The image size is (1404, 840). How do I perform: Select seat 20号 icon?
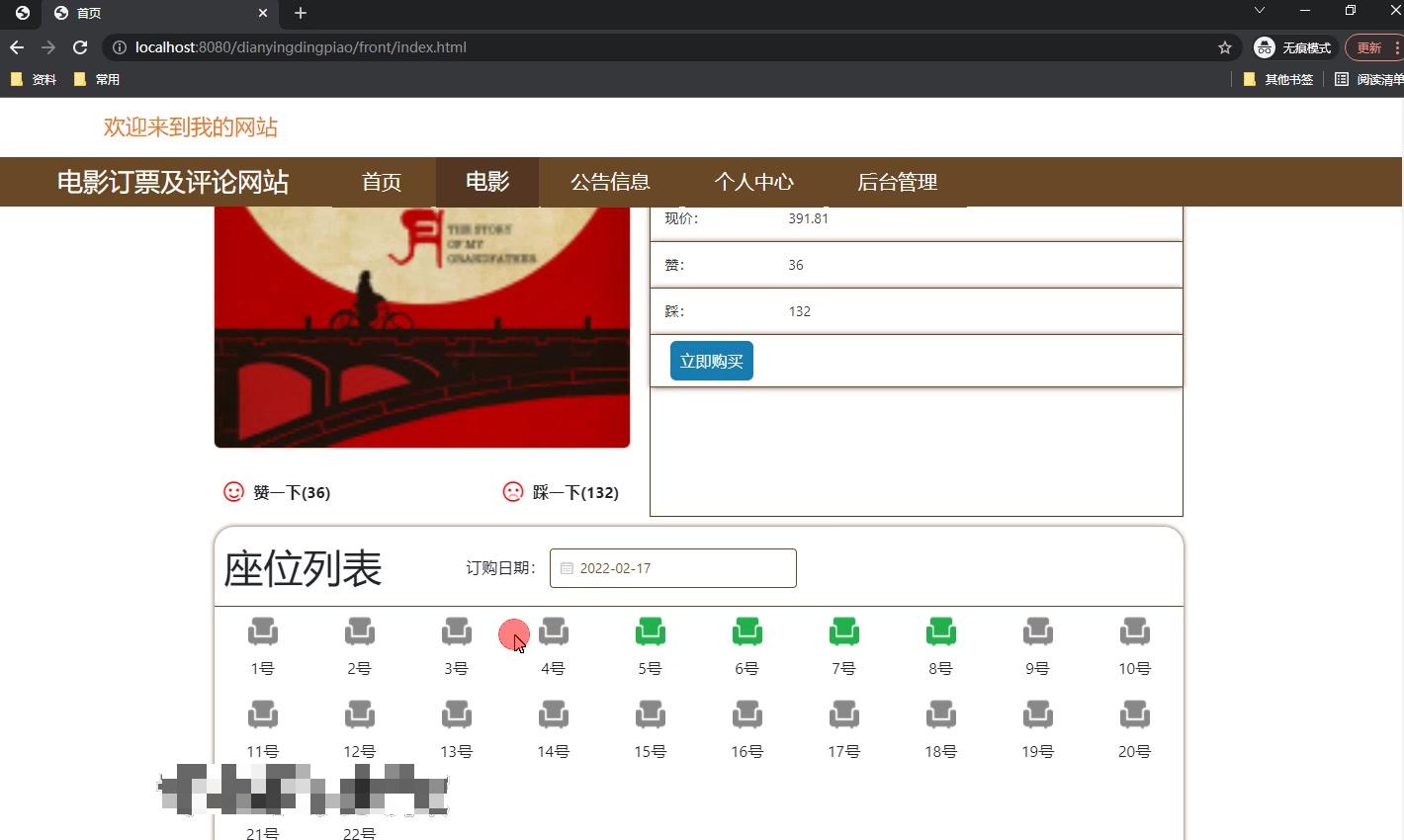[1134, 714]
